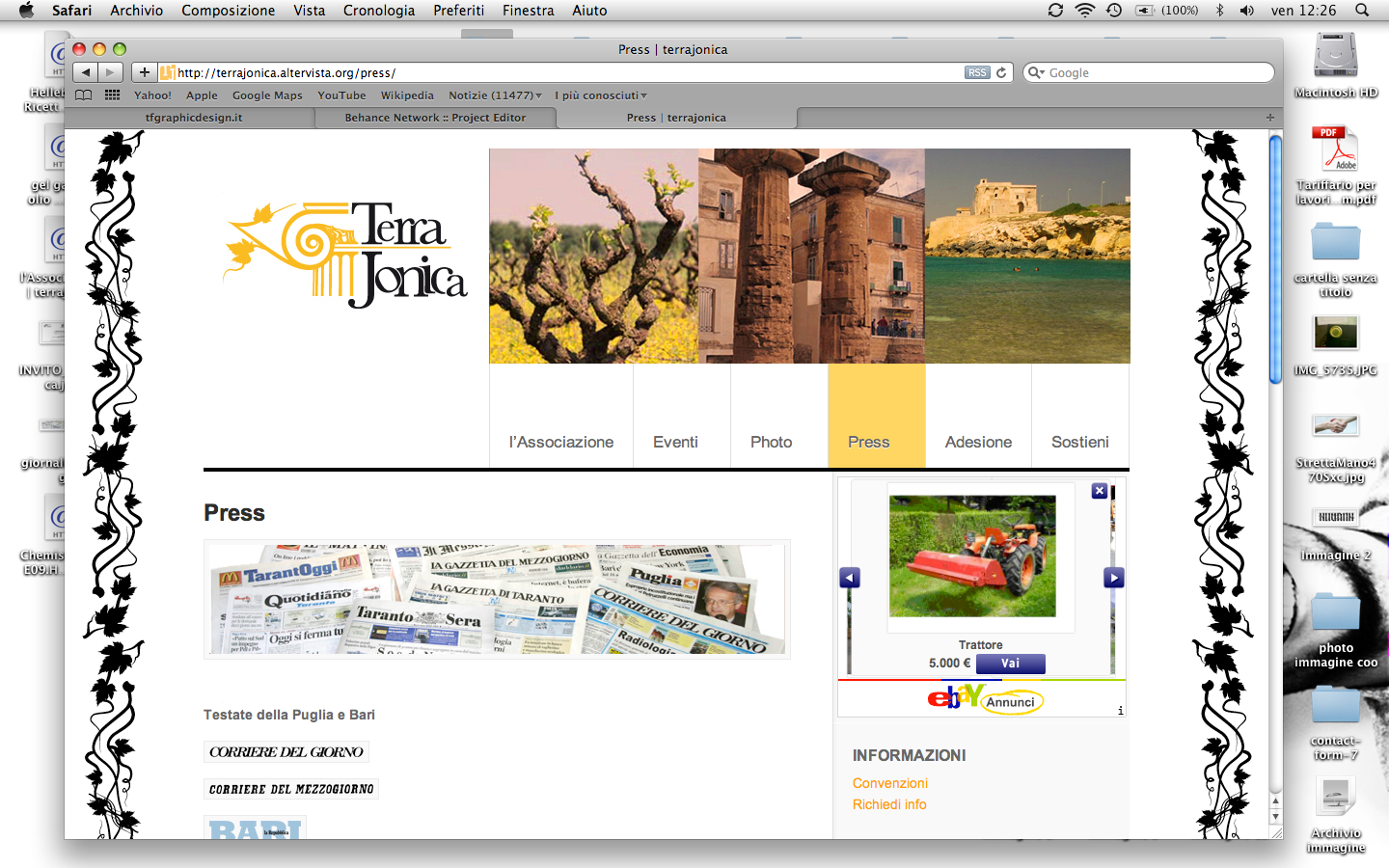Select the highlighted Press navigation tab

pyautogui.click(x=877, y=416)
